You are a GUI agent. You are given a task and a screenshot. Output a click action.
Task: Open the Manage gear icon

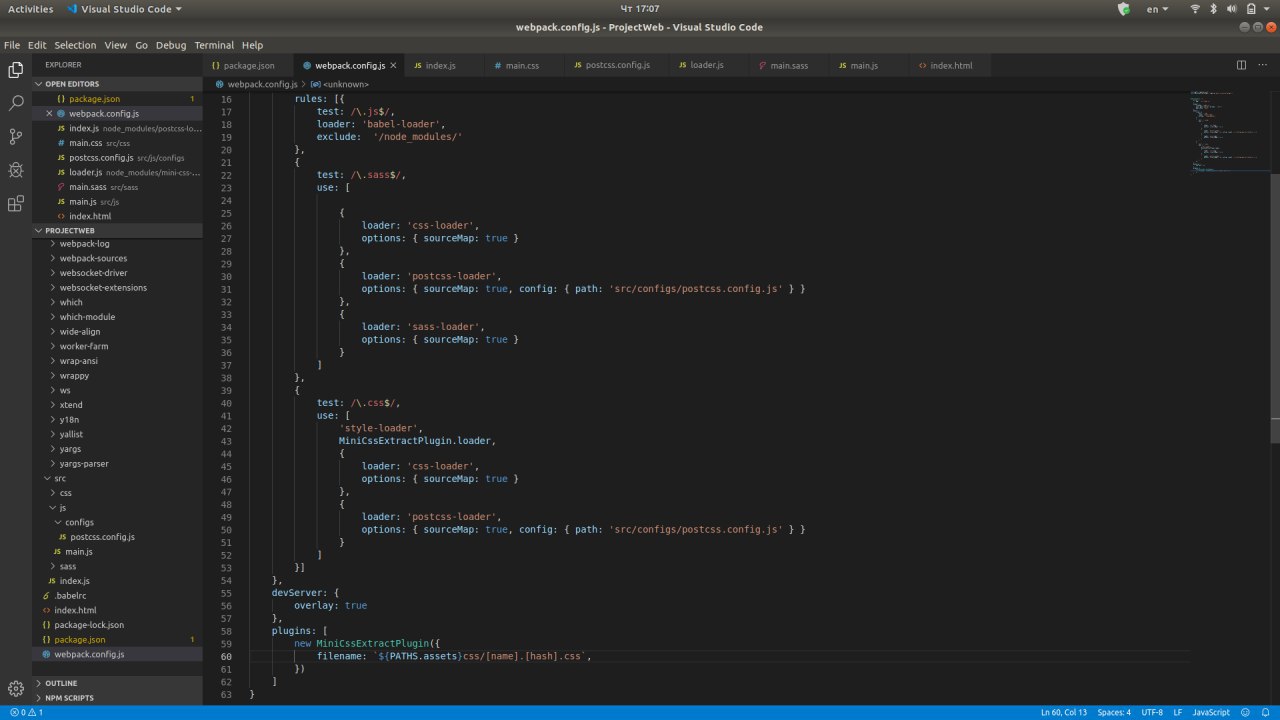[16, 688]
